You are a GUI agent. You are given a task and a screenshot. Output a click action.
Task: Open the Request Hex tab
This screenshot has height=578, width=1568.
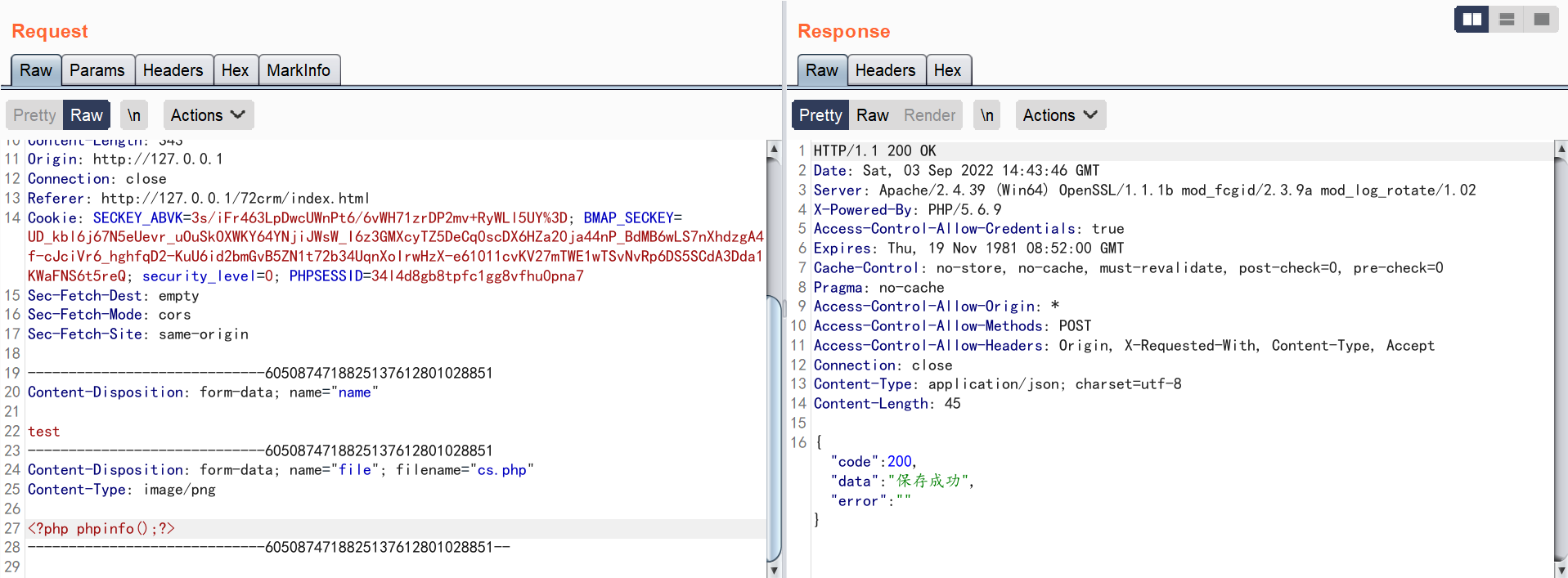pyautogui.click(x=236, y=70)
